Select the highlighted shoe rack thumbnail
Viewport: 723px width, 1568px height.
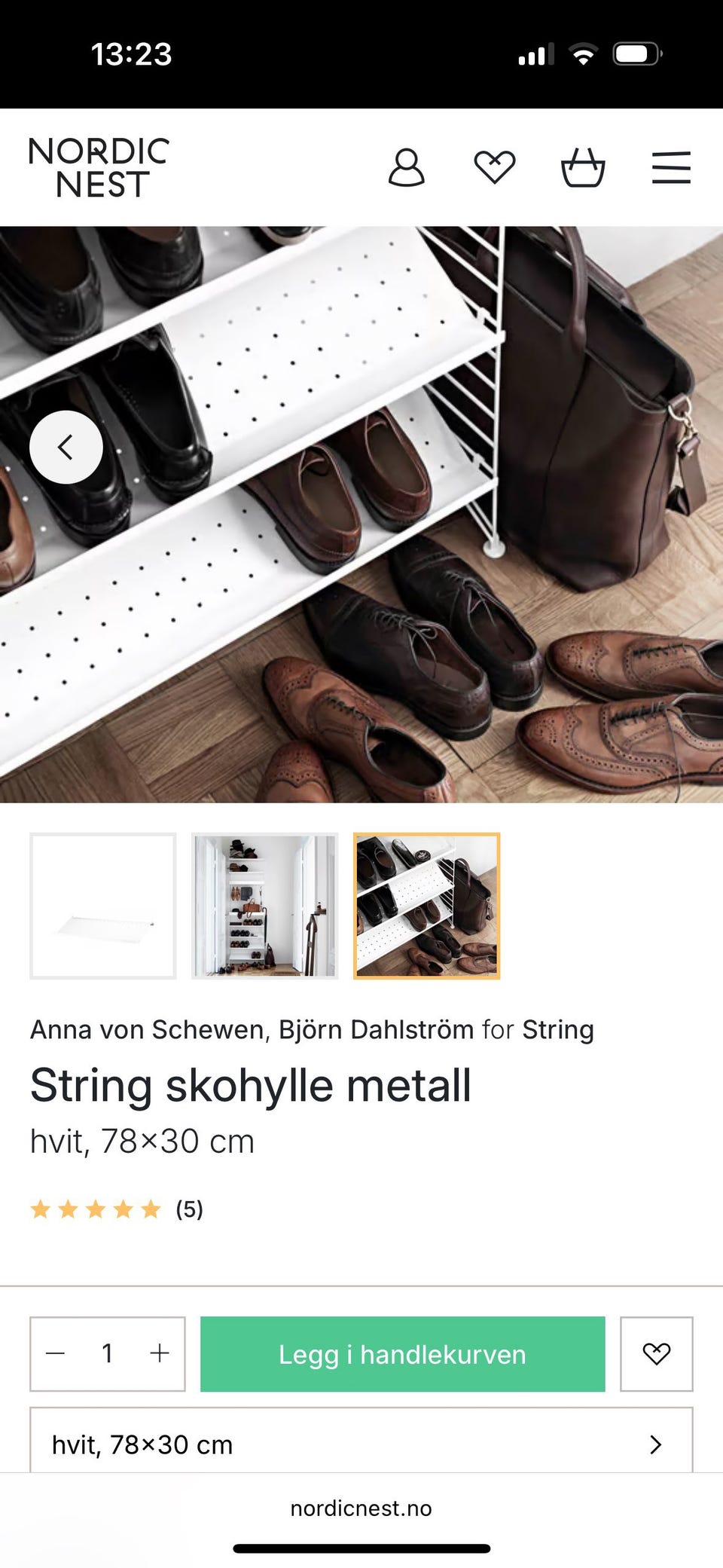(x=426, y=906)
